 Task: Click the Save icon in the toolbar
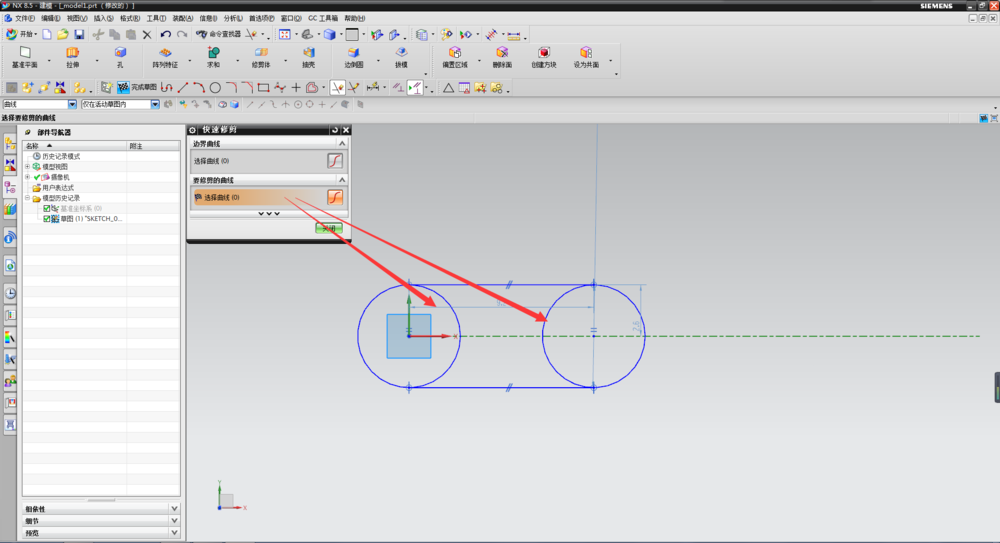click(x=79, y=34)
